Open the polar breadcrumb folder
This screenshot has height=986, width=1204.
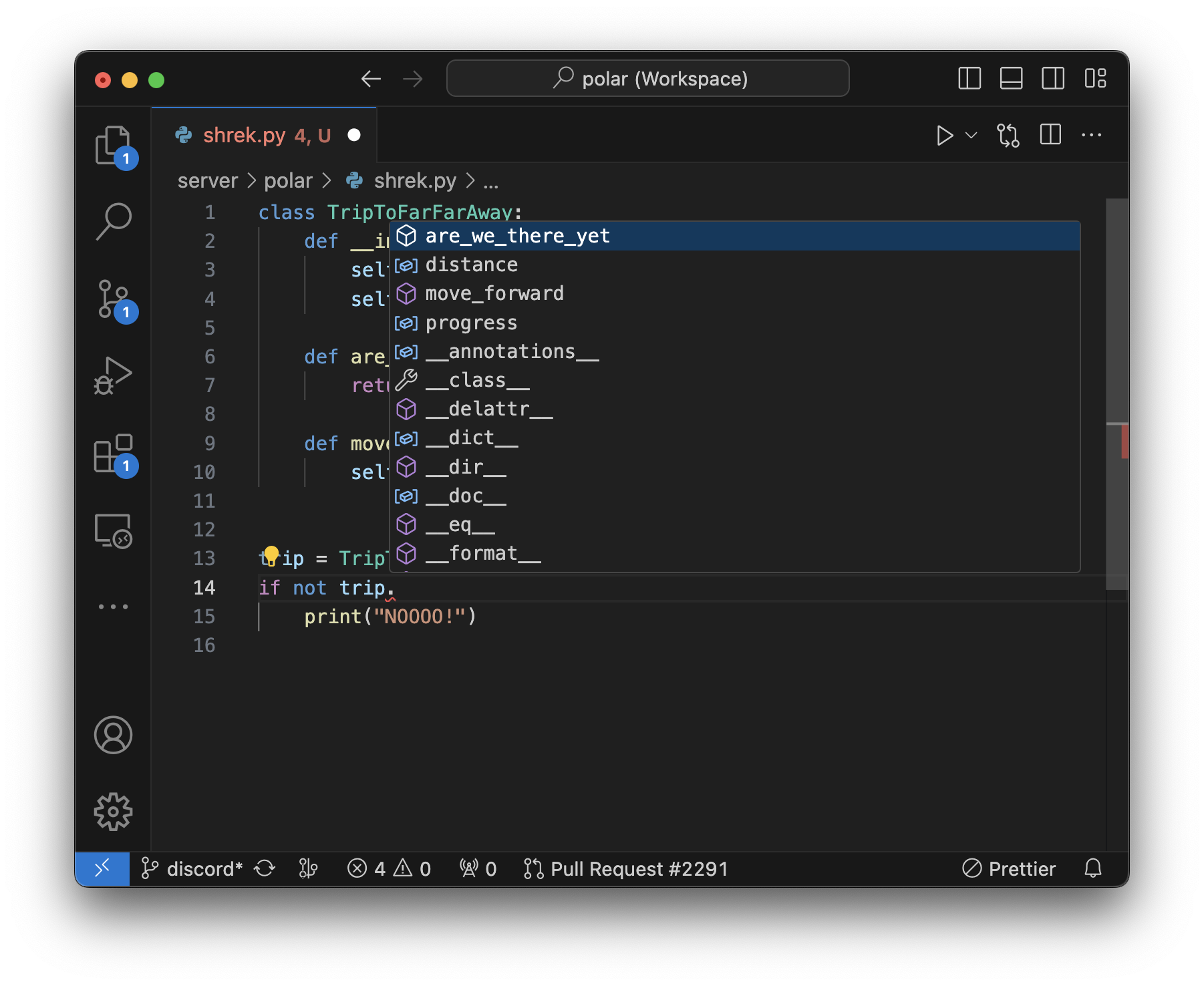289,180
